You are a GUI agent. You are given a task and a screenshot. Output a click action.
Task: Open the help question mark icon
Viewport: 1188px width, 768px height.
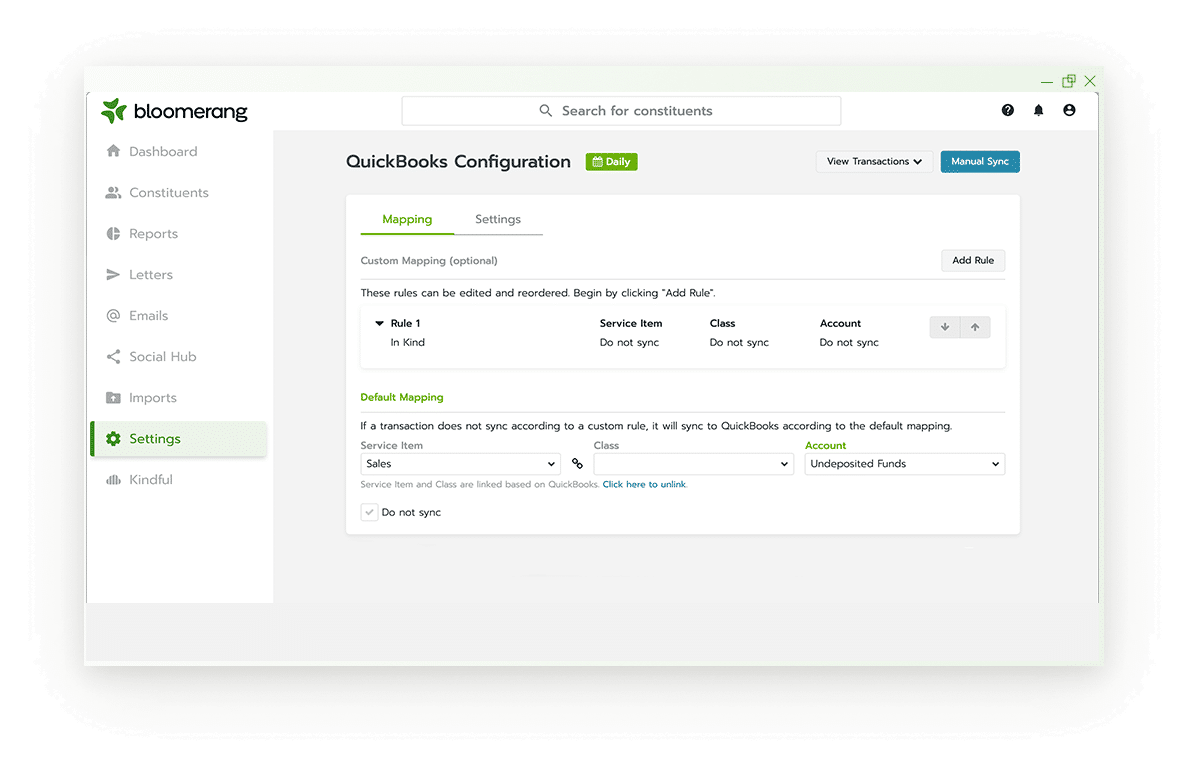[1008, 111]
